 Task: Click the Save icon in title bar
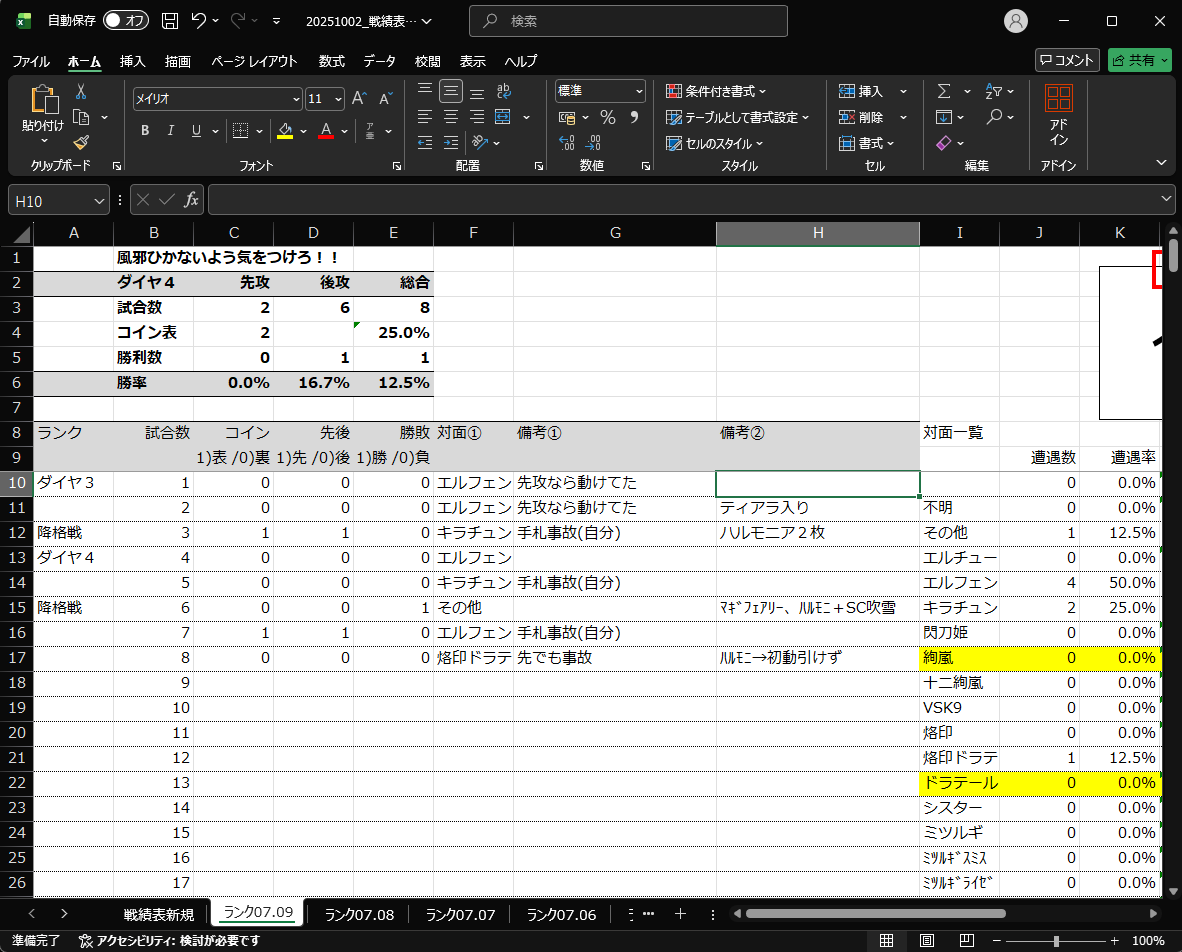170,21
